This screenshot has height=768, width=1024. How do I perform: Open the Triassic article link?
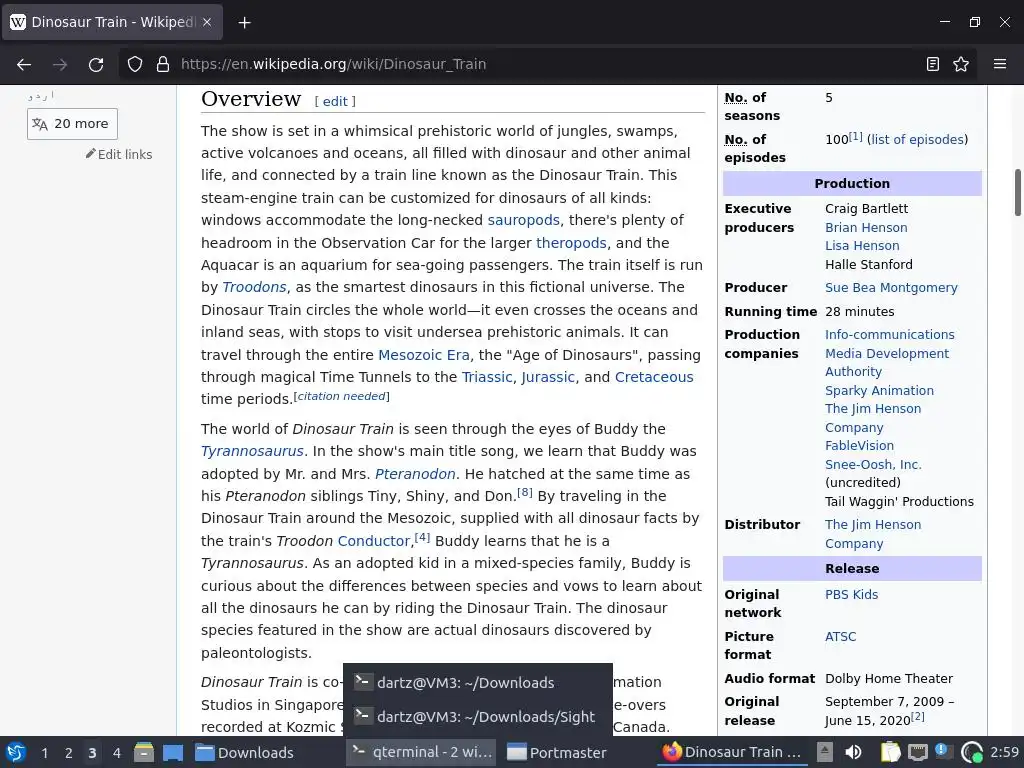(487, 377)
